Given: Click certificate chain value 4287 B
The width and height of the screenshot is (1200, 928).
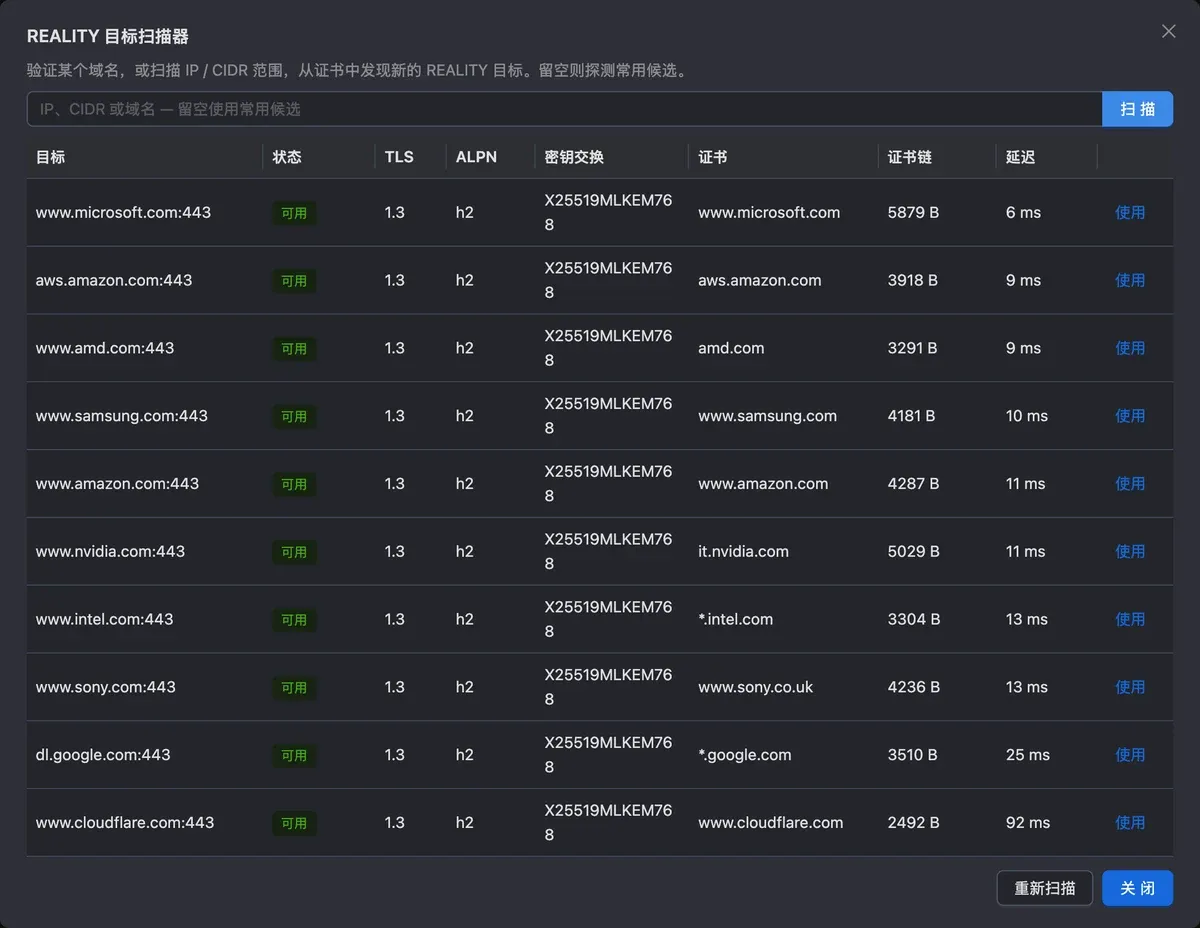Looking at the screenshot, I should click(913, 483).
